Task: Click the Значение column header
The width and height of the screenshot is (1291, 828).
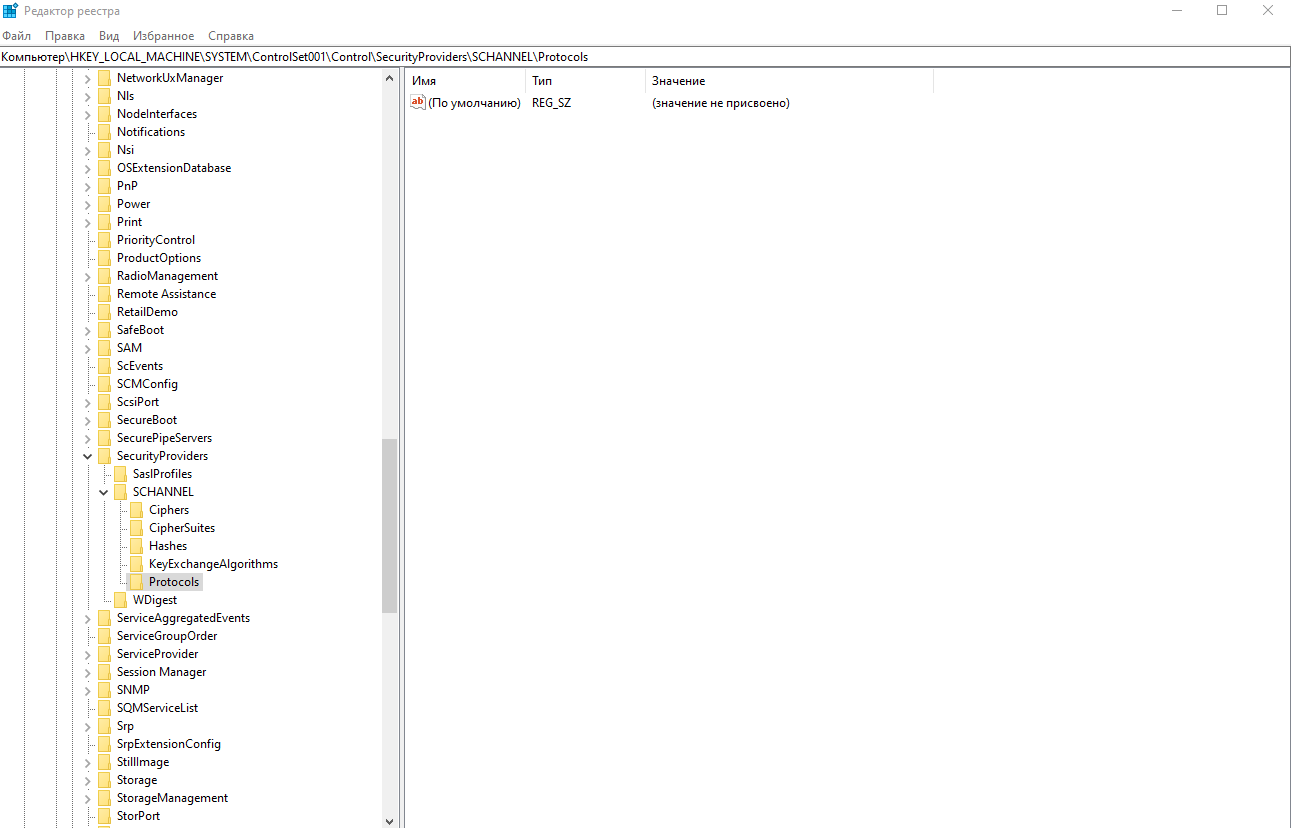Action: [788, 81]
